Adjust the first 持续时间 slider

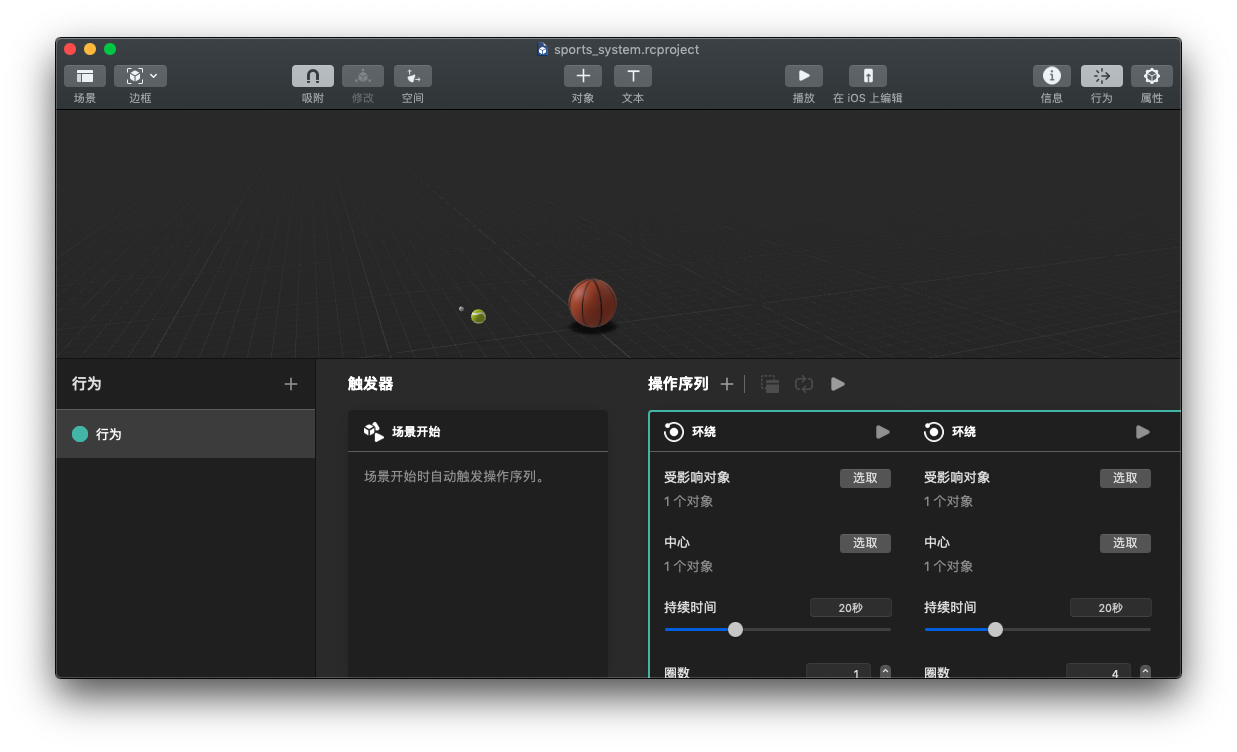736,630
